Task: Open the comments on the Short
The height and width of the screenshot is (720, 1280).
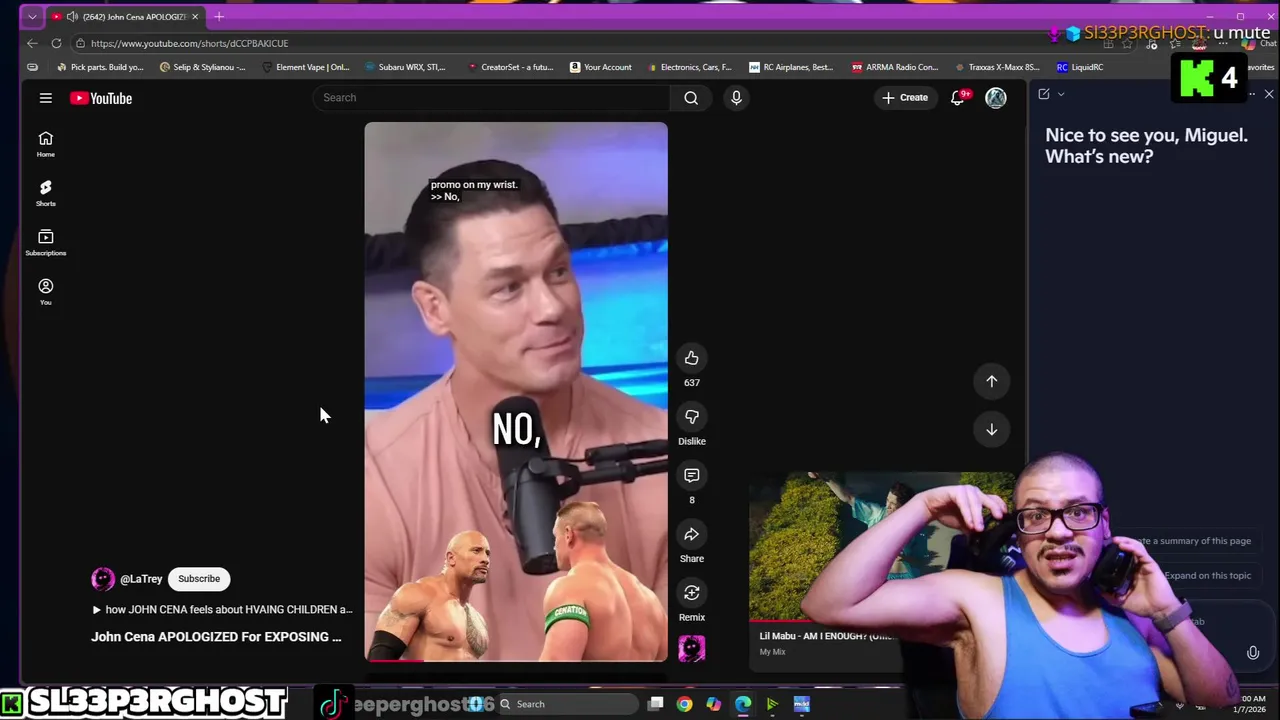Action: pos(692,475)
